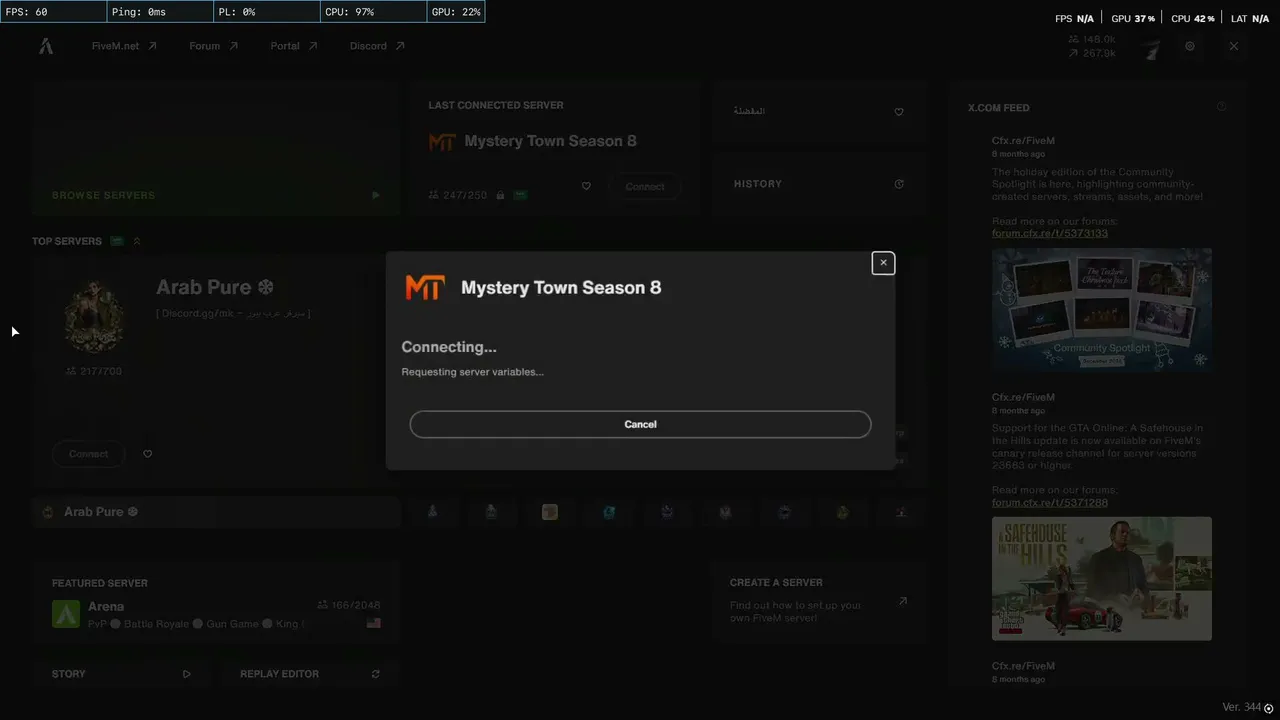This screenshot has width=1280, height=720.
Task: Open settings with the top-right gear icon
Action: (x=1190, y=46)
